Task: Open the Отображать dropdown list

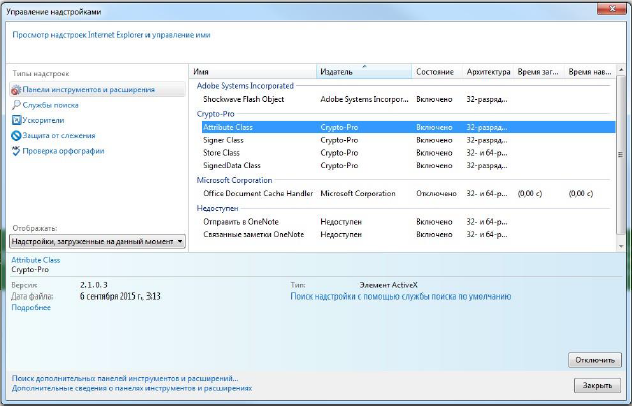Action: [97, 242]
